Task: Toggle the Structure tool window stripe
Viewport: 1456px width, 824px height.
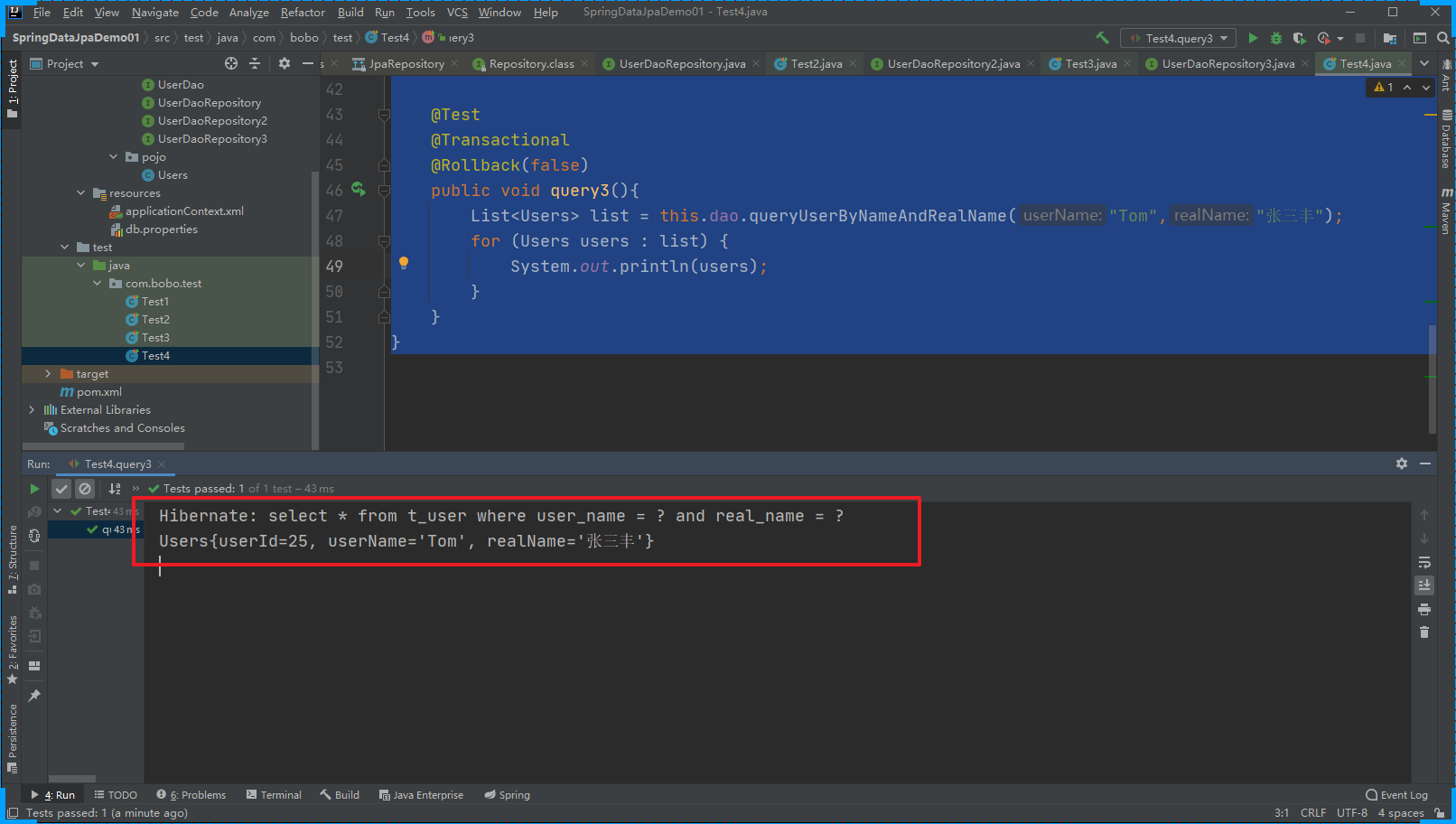Action: coord(12,559)
